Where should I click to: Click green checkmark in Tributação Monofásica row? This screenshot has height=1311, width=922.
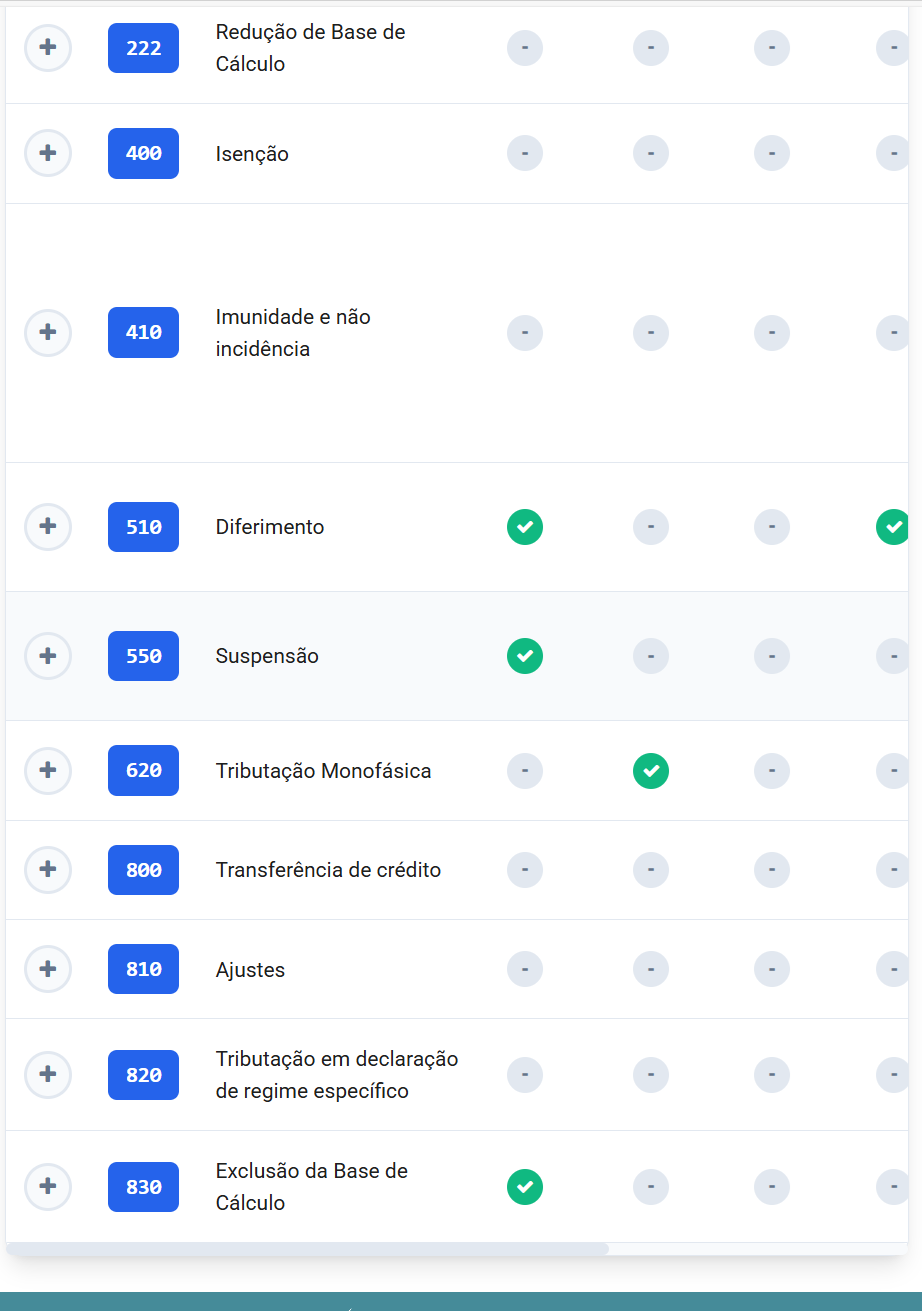coord(651,771)
